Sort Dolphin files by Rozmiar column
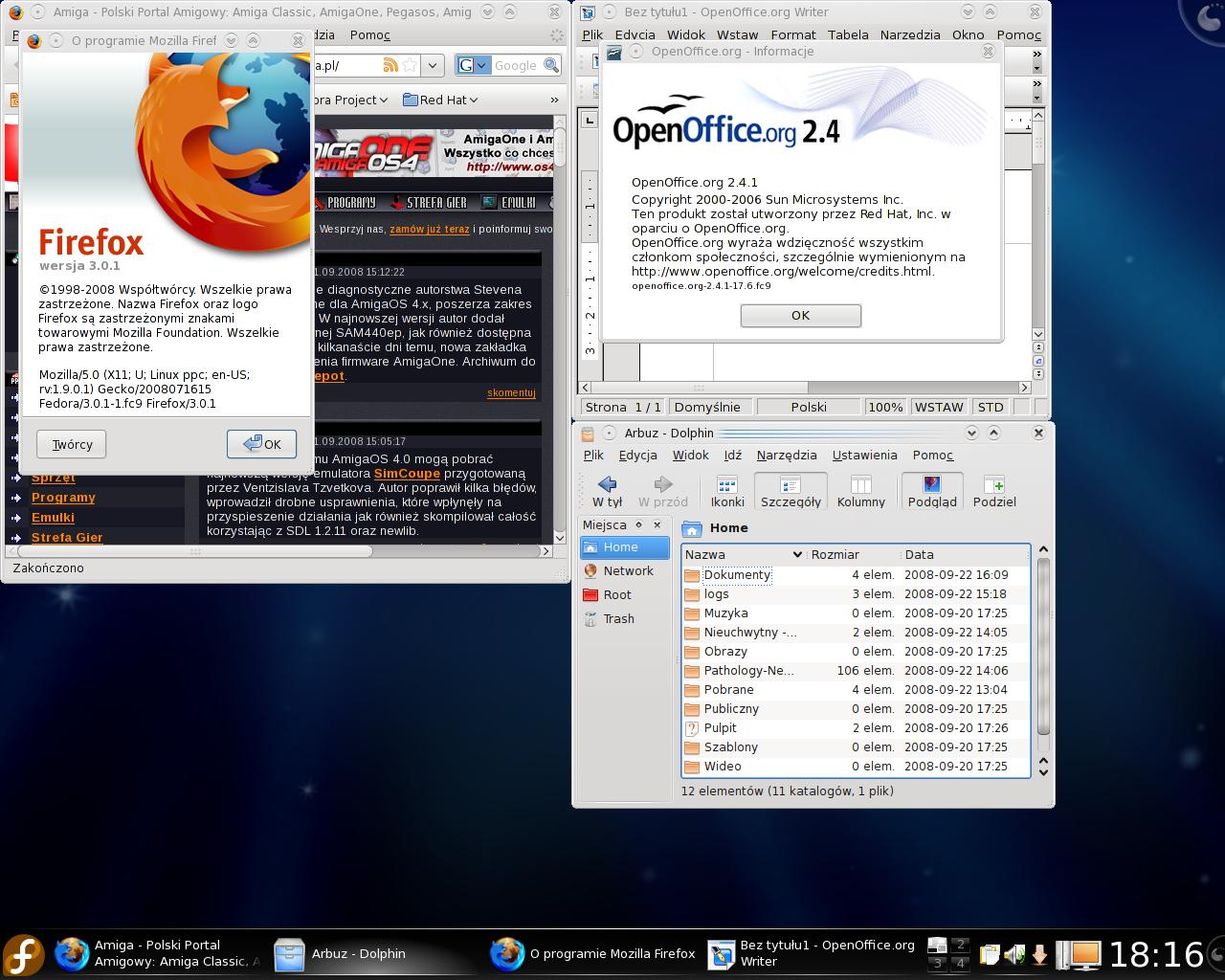 click(853, 554)
